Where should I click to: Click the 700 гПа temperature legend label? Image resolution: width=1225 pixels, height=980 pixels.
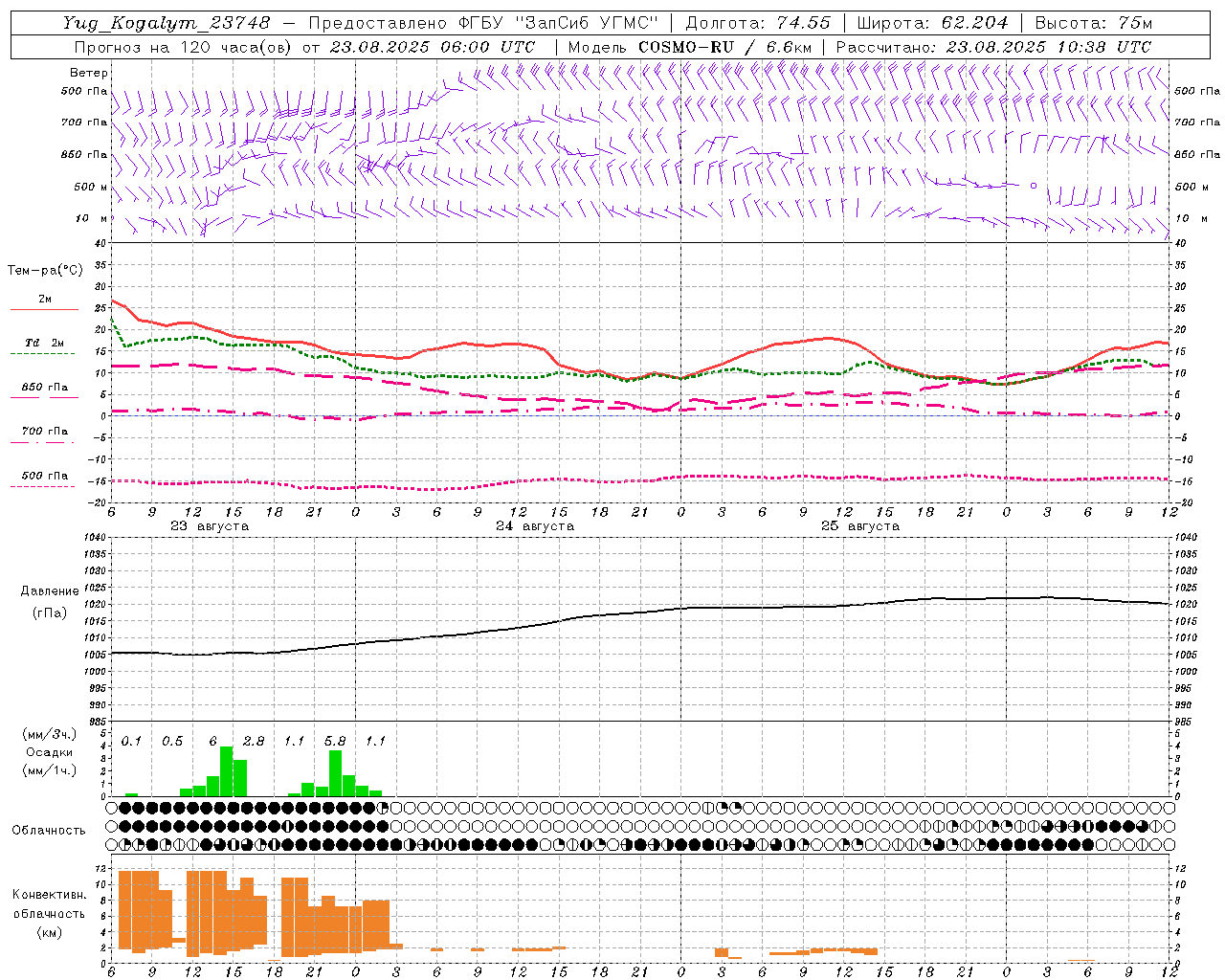(45, 432)
